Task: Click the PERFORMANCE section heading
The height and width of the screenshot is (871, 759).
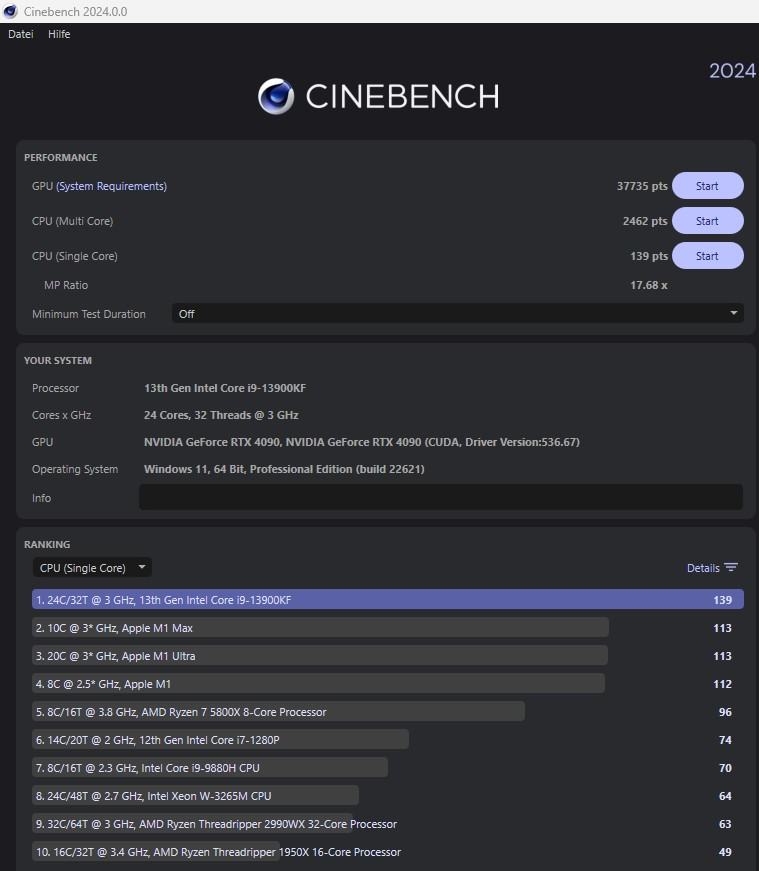Action: tap(61, 157)
